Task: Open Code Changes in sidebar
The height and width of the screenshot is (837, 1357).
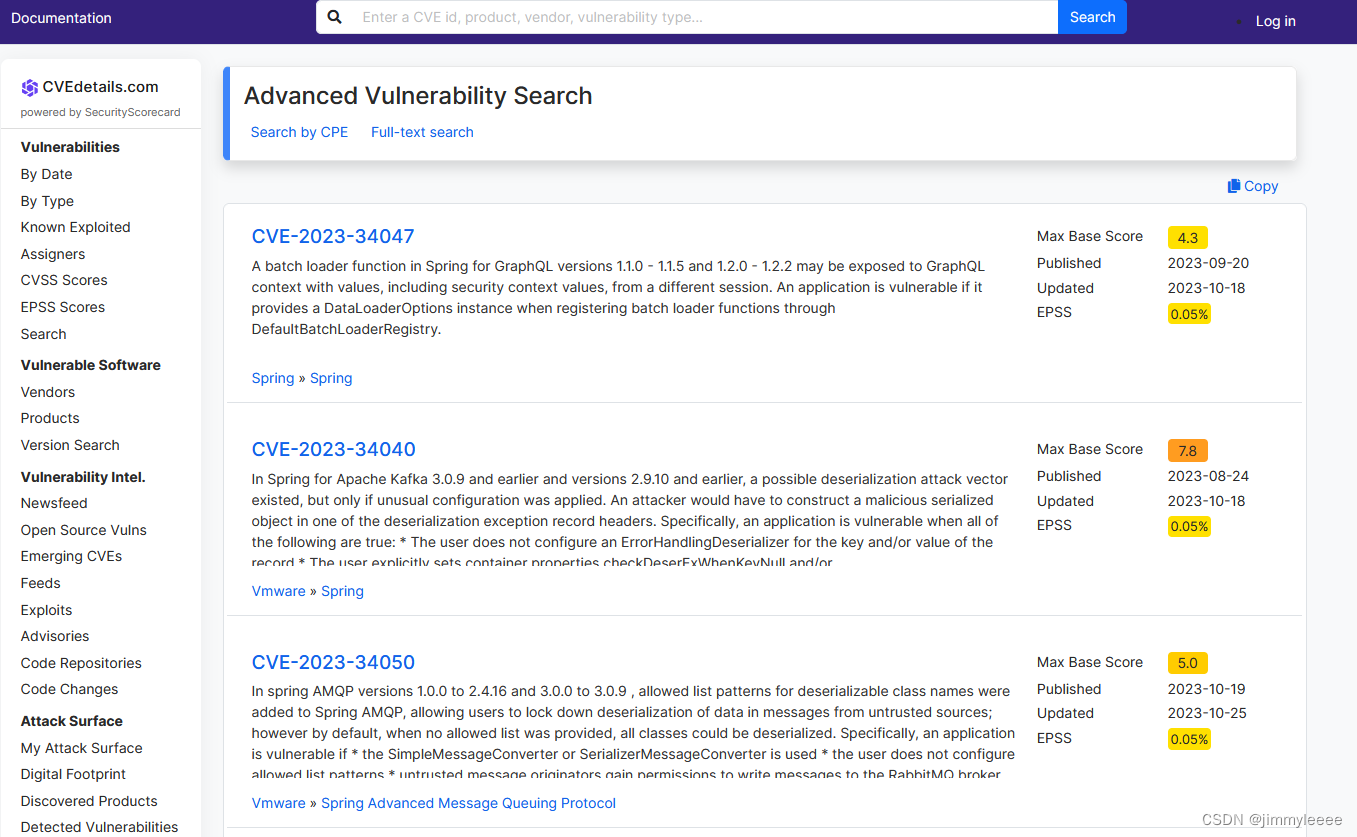Action: pos(70,689)
